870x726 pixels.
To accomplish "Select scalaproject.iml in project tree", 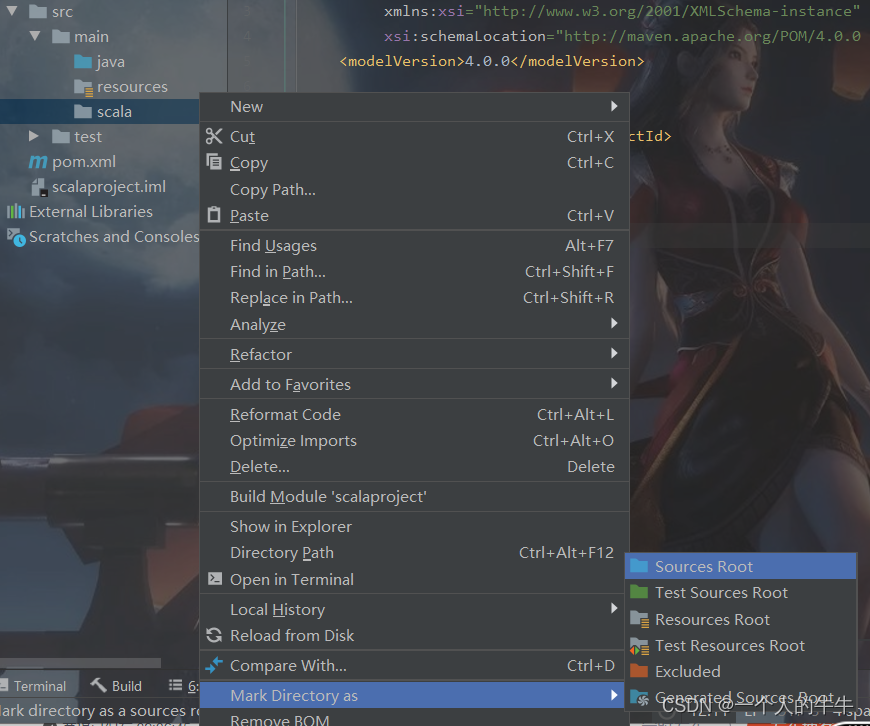I will pyautogui.click(x=109, y=187).
